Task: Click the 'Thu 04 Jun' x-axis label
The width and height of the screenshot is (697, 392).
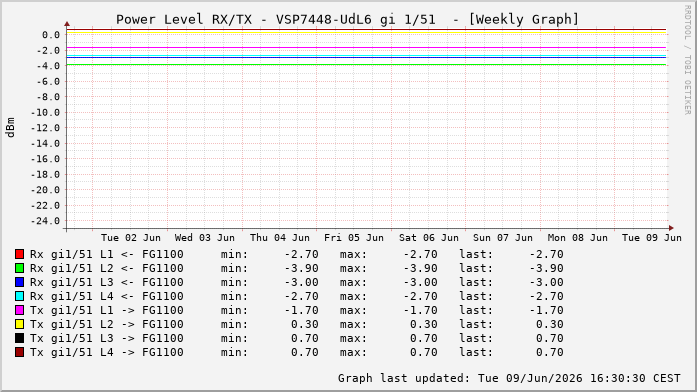Action: click(280, 238)
